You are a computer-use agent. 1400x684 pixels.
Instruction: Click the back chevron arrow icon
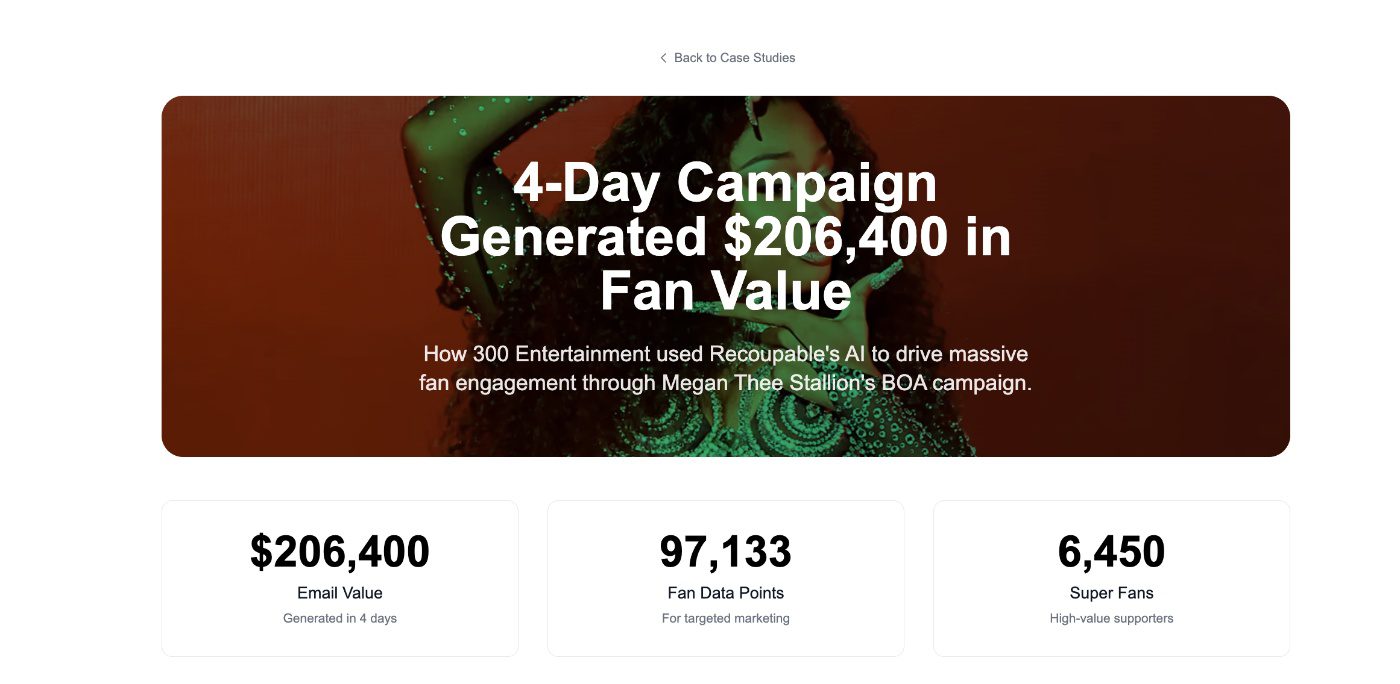tap(663, 57)
